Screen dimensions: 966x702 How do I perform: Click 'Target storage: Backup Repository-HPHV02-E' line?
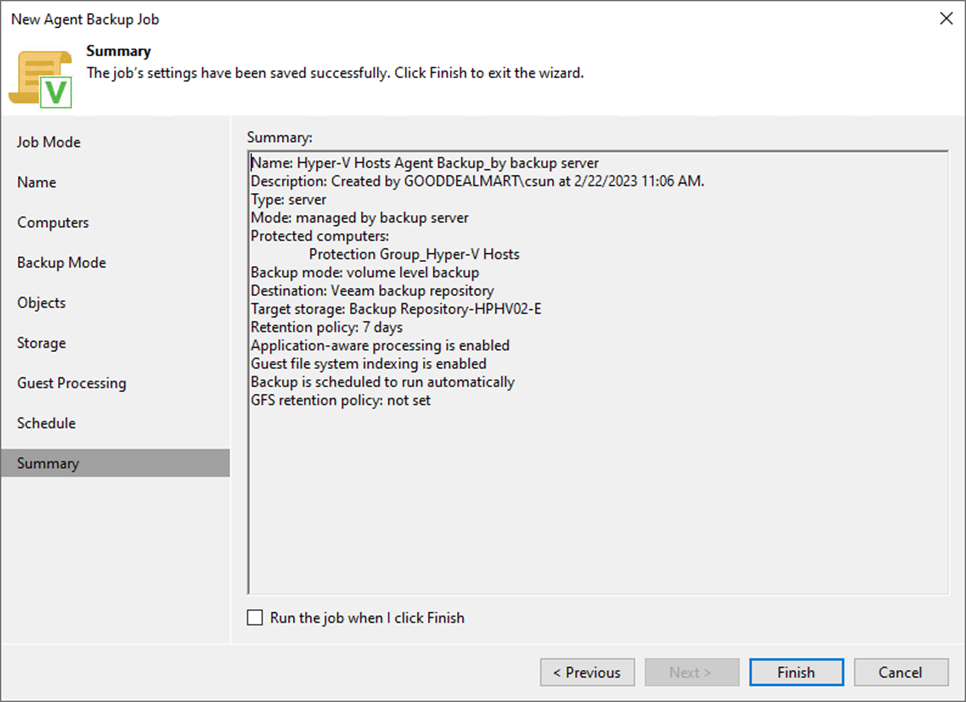click(x=396, y=309)
